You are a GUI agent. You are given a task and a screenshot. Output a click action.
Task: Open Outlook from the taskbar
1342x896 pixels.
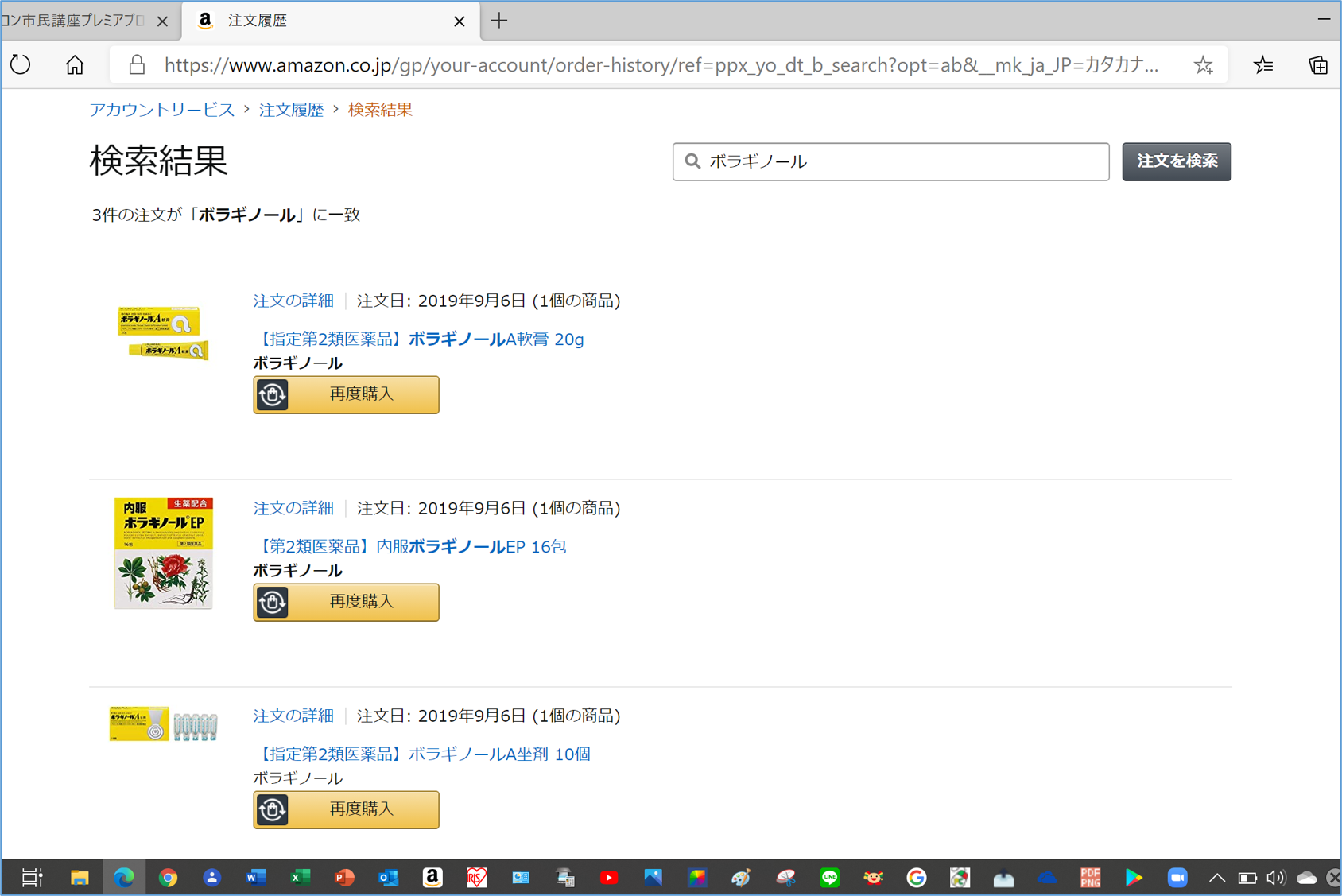tap(388, 878)
